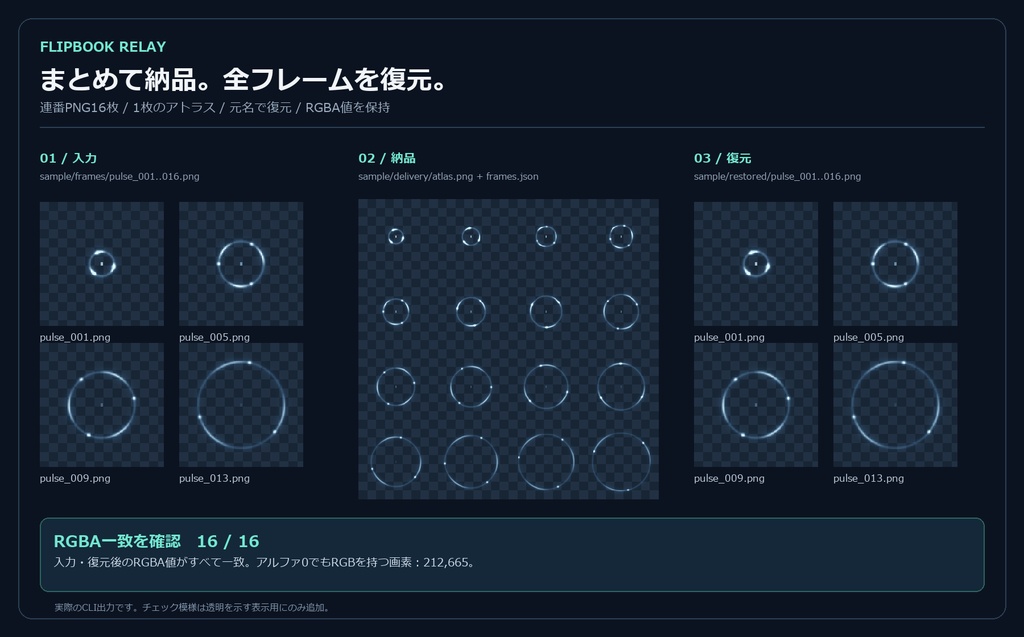Click the path sample/frames/pulse_001..016.png
Image resolution: width=1024 pixels, height=637 pixels.
tap(120, 176)
